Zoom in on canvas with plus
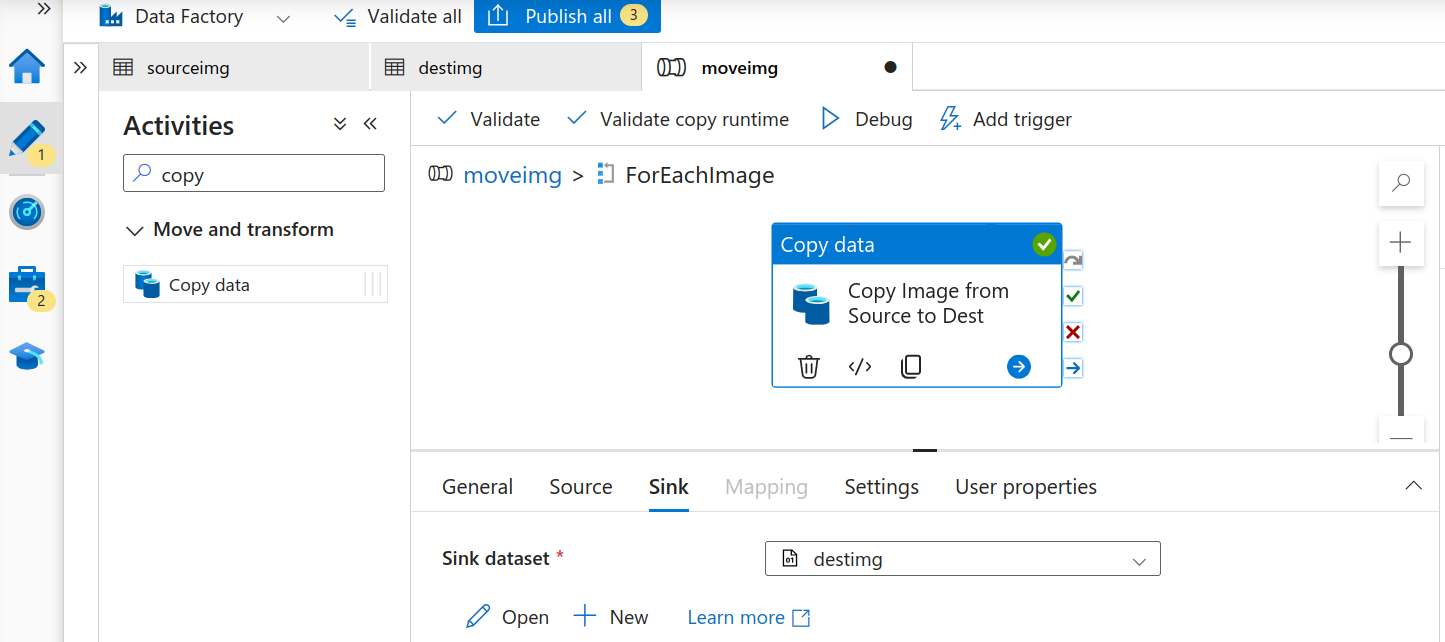The height and width of the screenshot is (642, 1445). (1401, 243)
